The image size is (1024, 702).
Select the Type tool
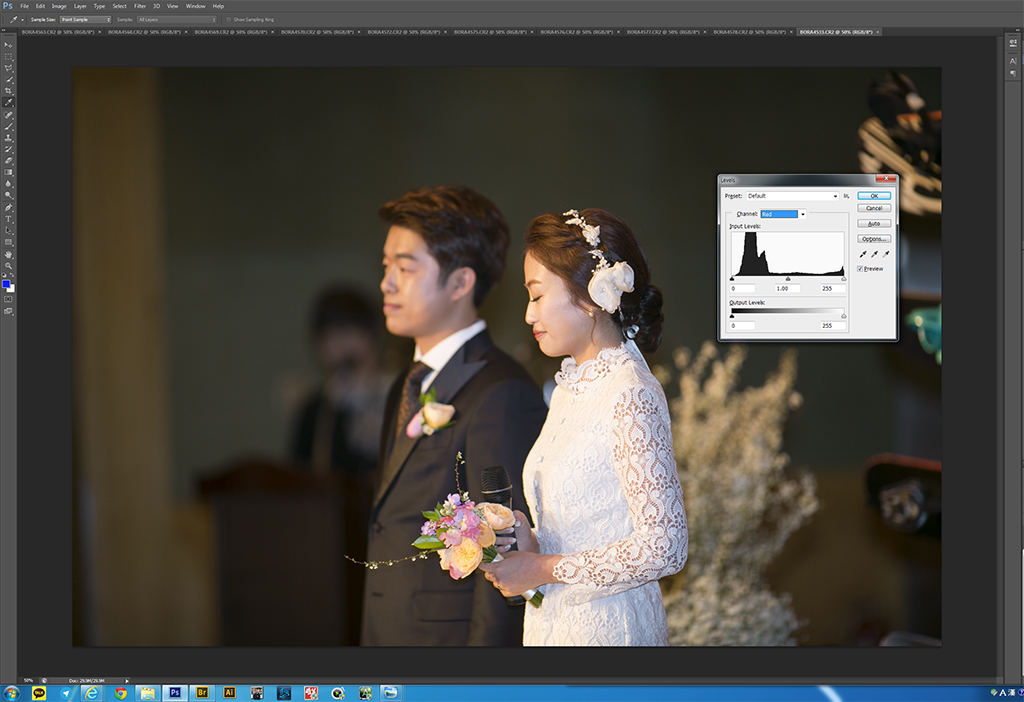point(9,219)
